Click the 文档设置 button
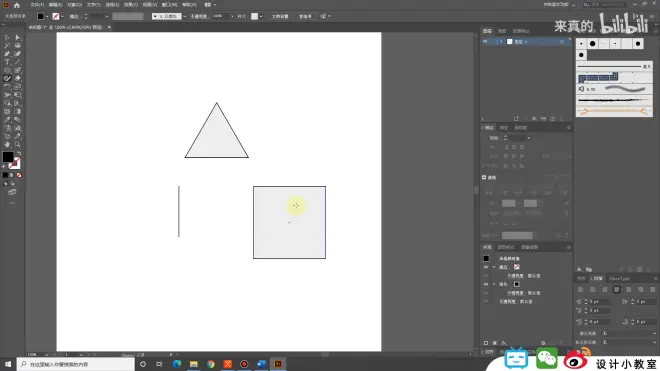The height and width of the screenshot is (371, 660). click(x=280, y=16)
